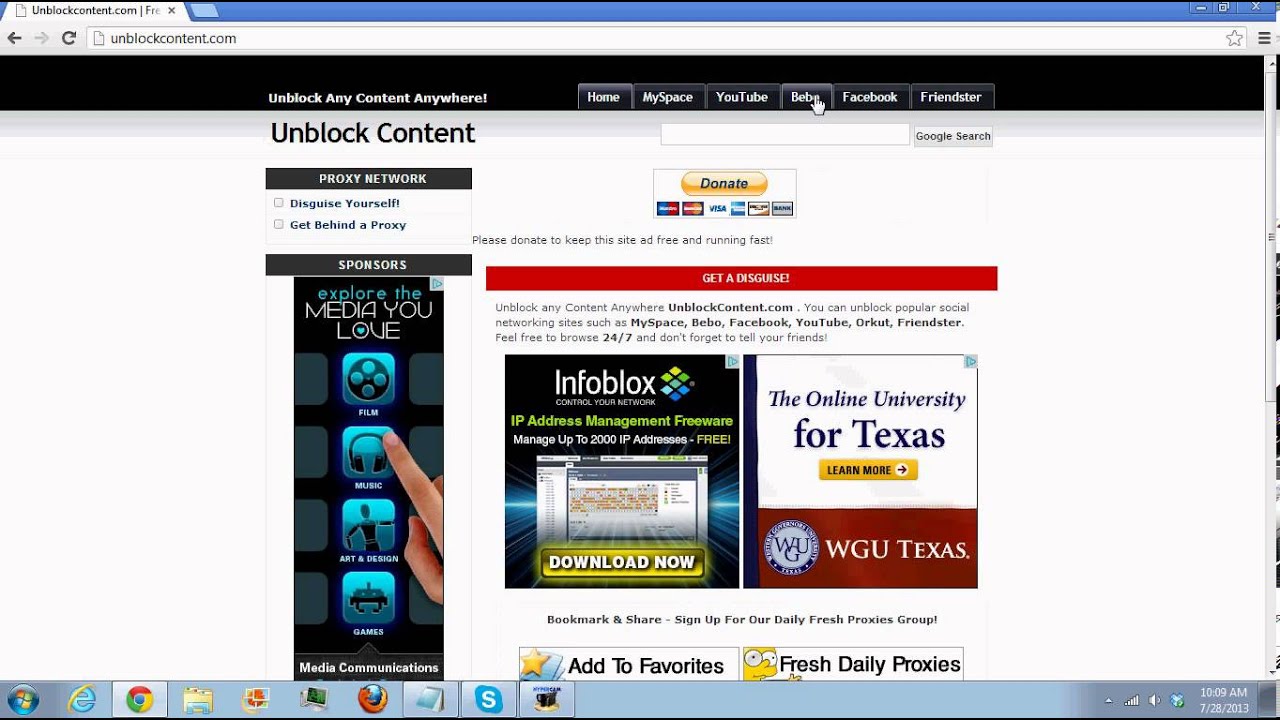
Task: Open the Home navigation tab
Action: (603, 97)
